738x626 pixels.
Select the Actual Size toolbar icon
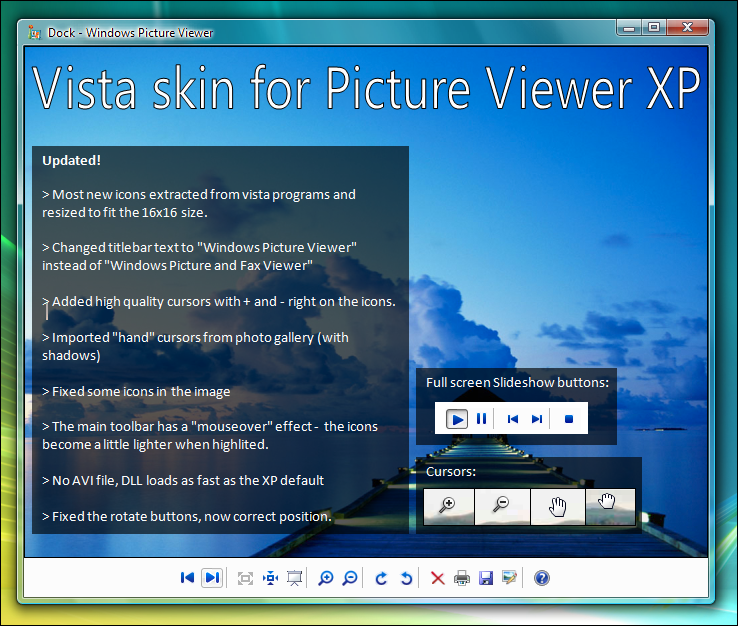(x=270, y=578)
